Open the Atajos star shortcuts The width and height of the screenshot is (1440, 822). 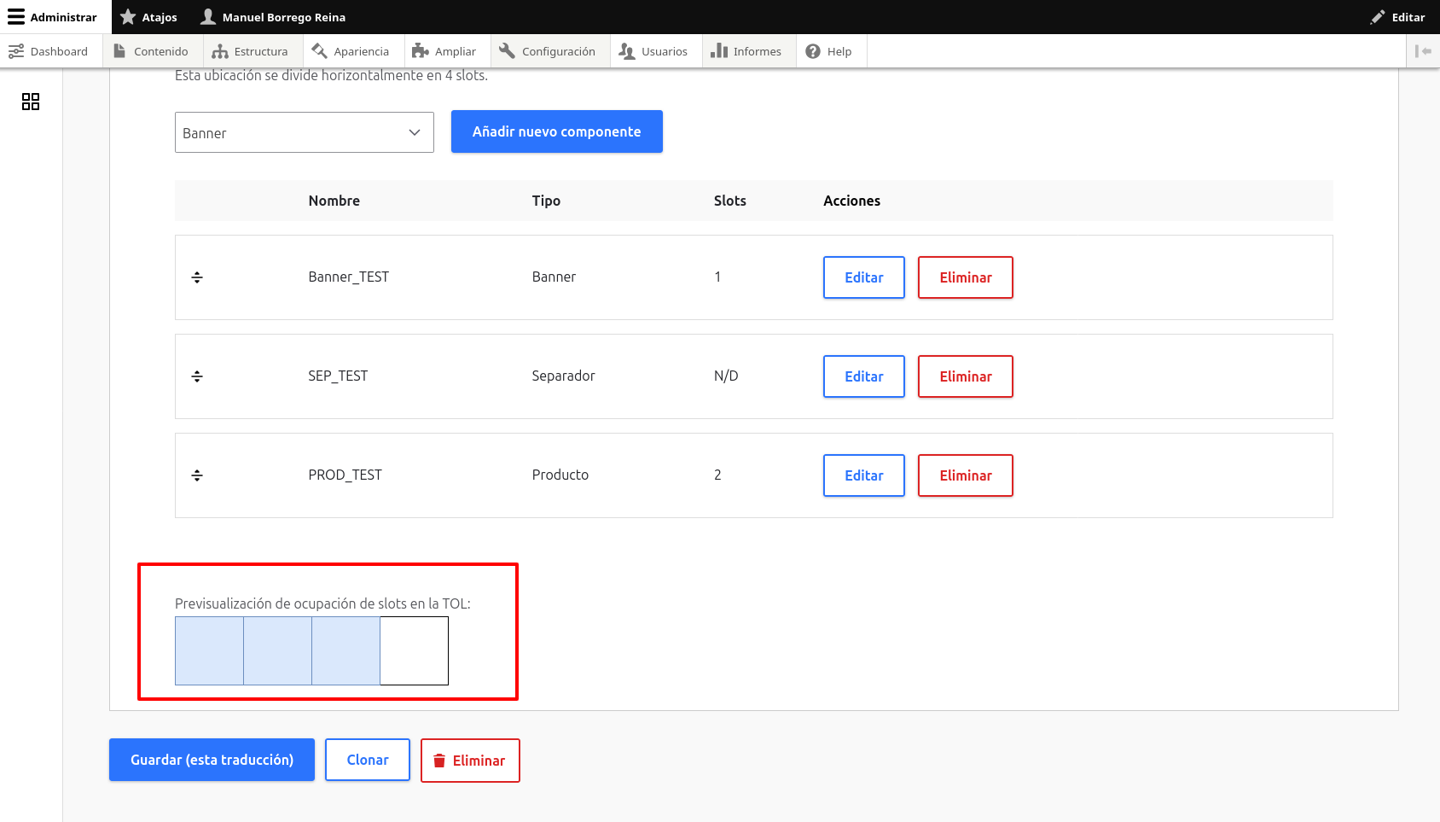(148, 17)
